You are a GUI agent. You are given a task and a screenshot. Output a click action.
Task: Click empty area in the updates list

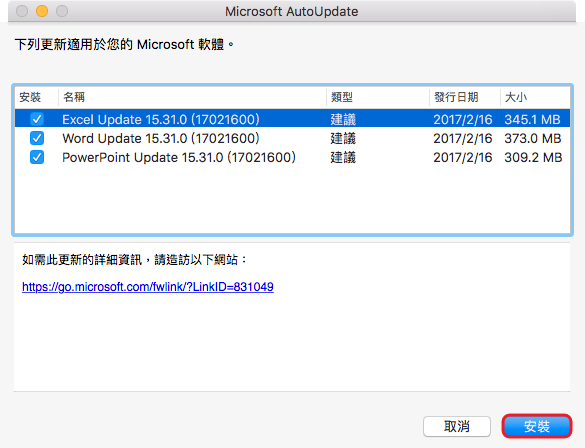click(x=292, y=200)
